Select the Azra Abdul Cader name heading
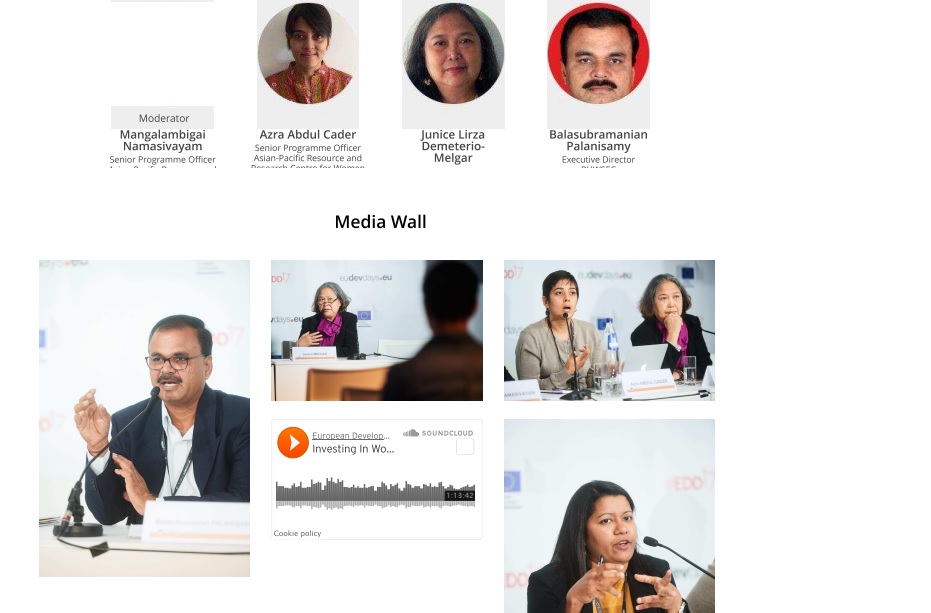This screenshot has width=931, height=613. pos(308,135)
